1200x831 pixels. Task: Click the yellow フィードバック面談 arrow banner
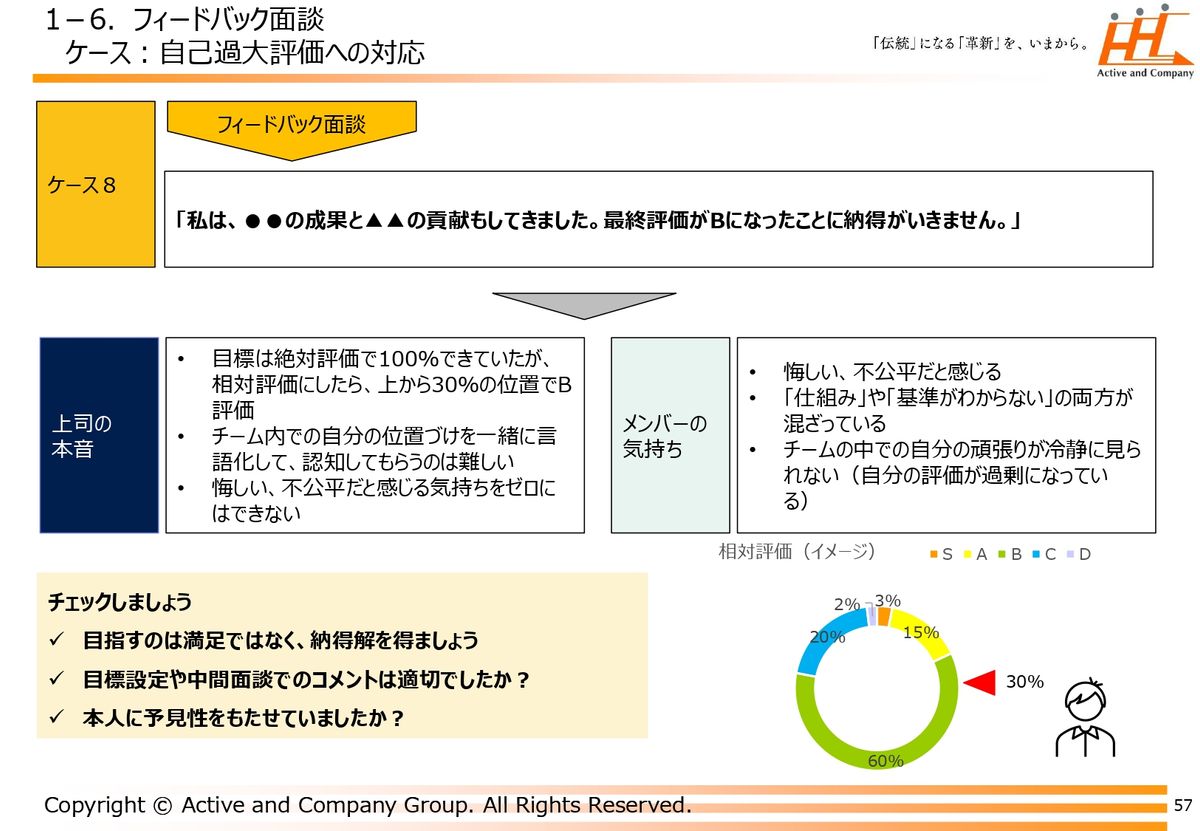pyautogui.click(x=291, y=128)
